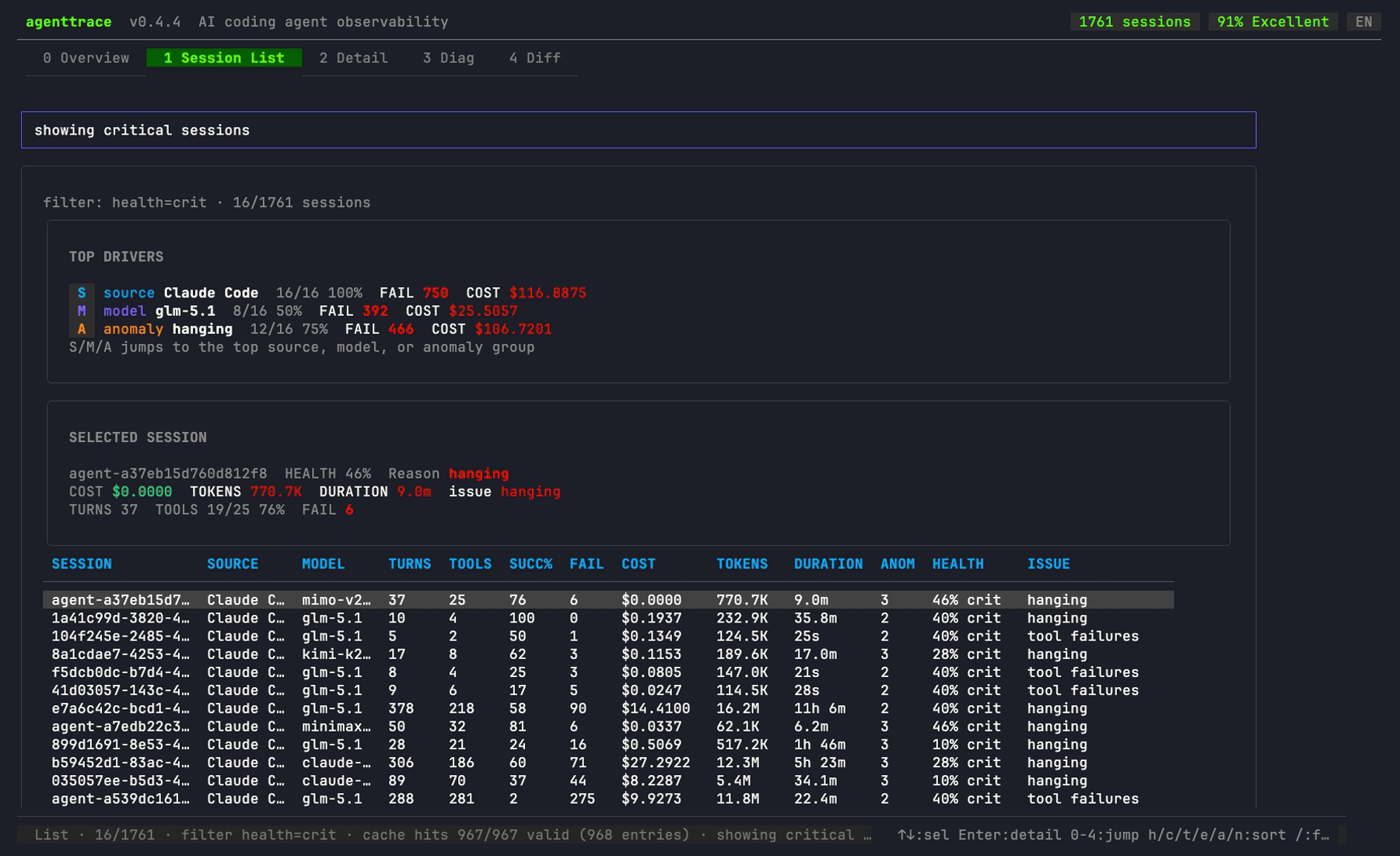Sort by the DURATION column header

[x=828, y=564]
